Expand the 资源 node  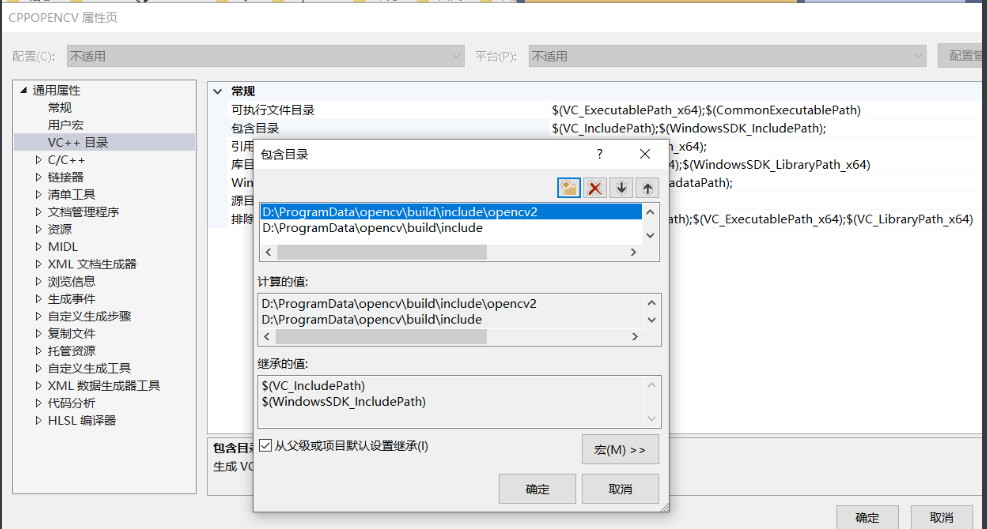[x=38, y=229]
